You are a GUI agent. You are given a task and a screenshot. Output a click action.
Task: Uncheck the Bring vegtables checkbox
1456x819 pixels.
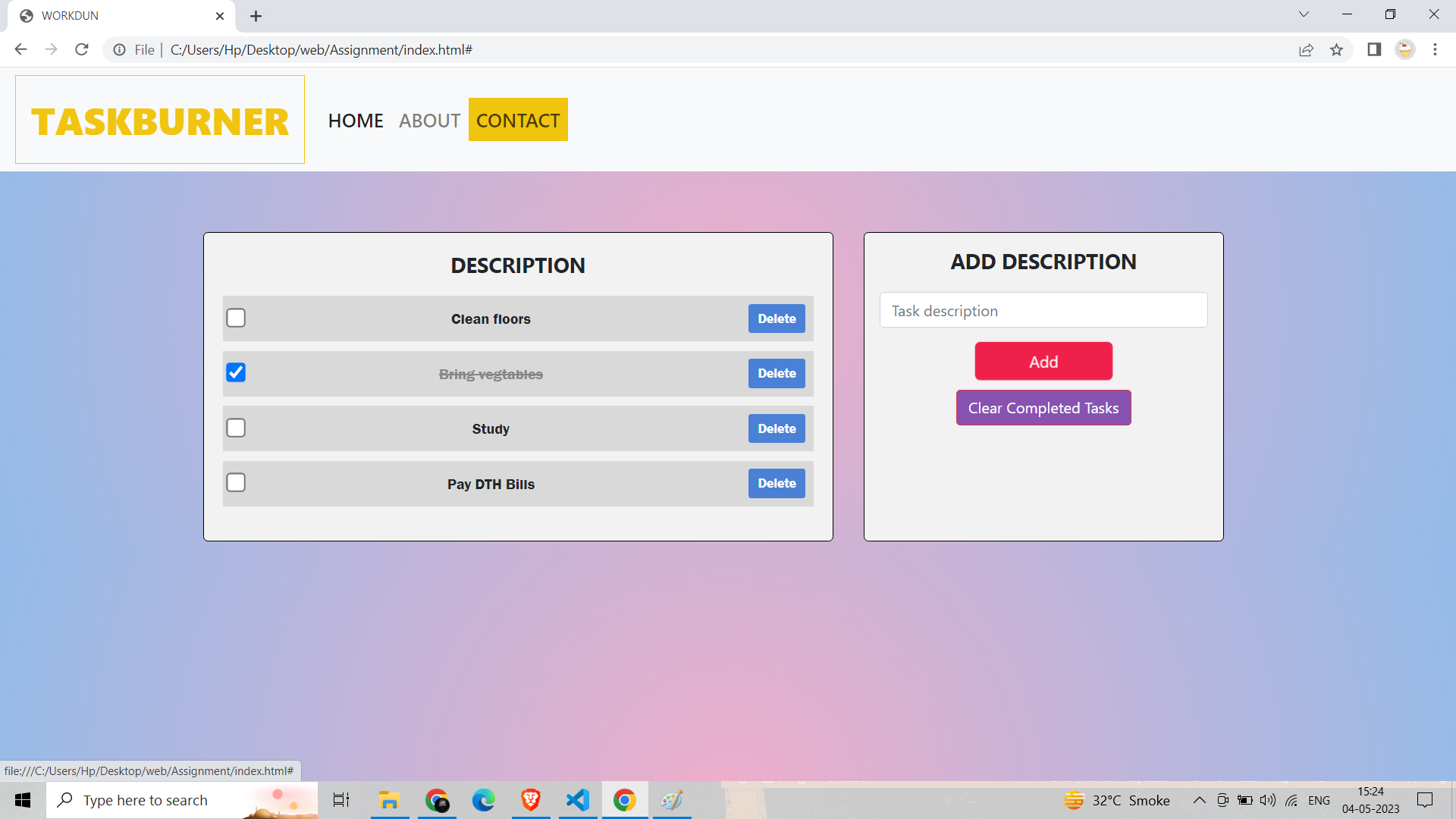point(236,372)
